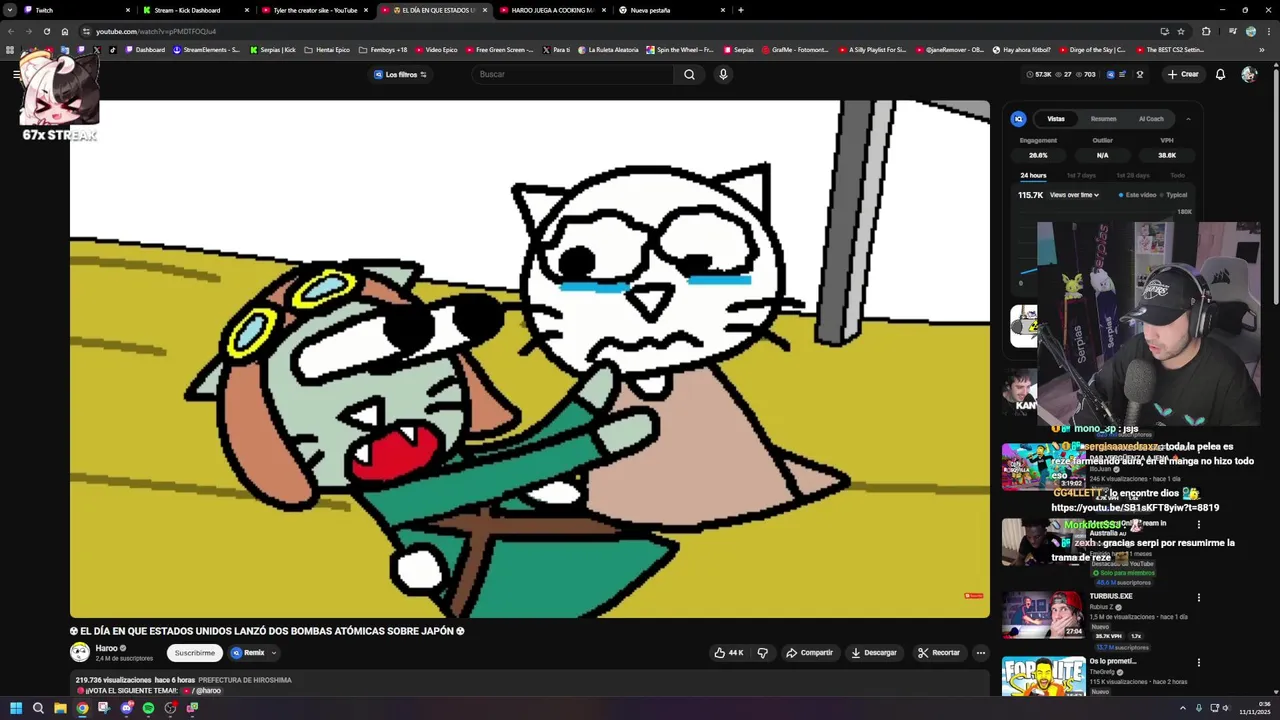Open the Haroo channel avatar
The height and width of the screenshot is (720, 1280).
[80, 652]
